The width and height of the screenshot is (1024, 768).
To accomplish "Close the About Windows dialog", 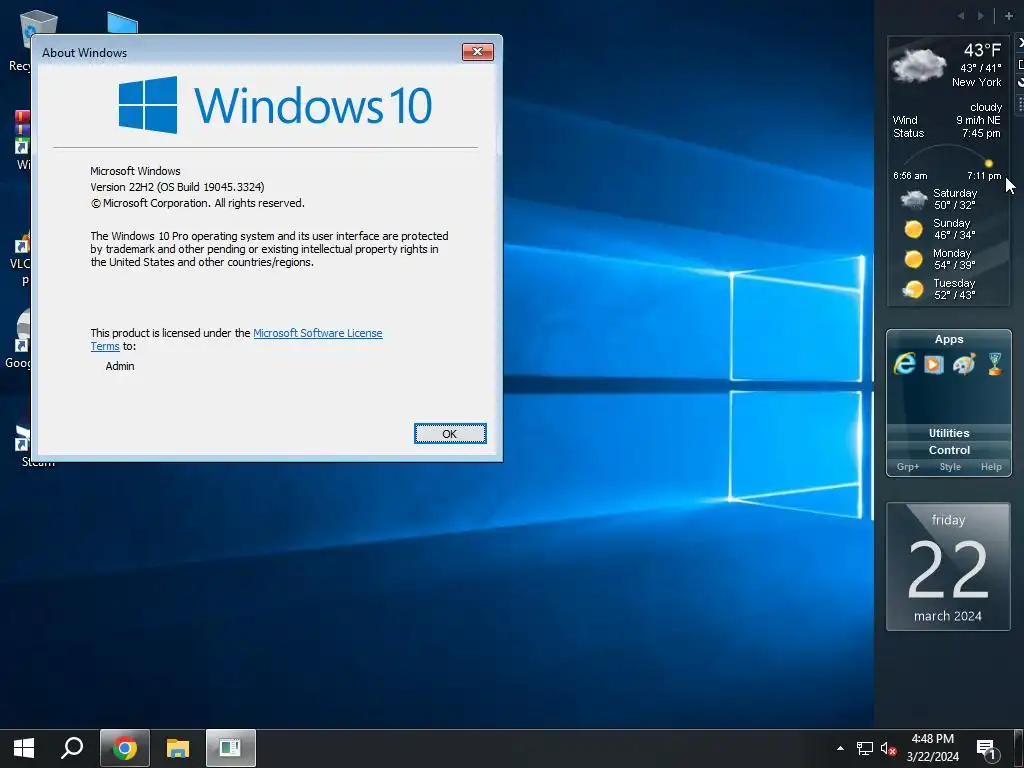I will pos(477,52).
